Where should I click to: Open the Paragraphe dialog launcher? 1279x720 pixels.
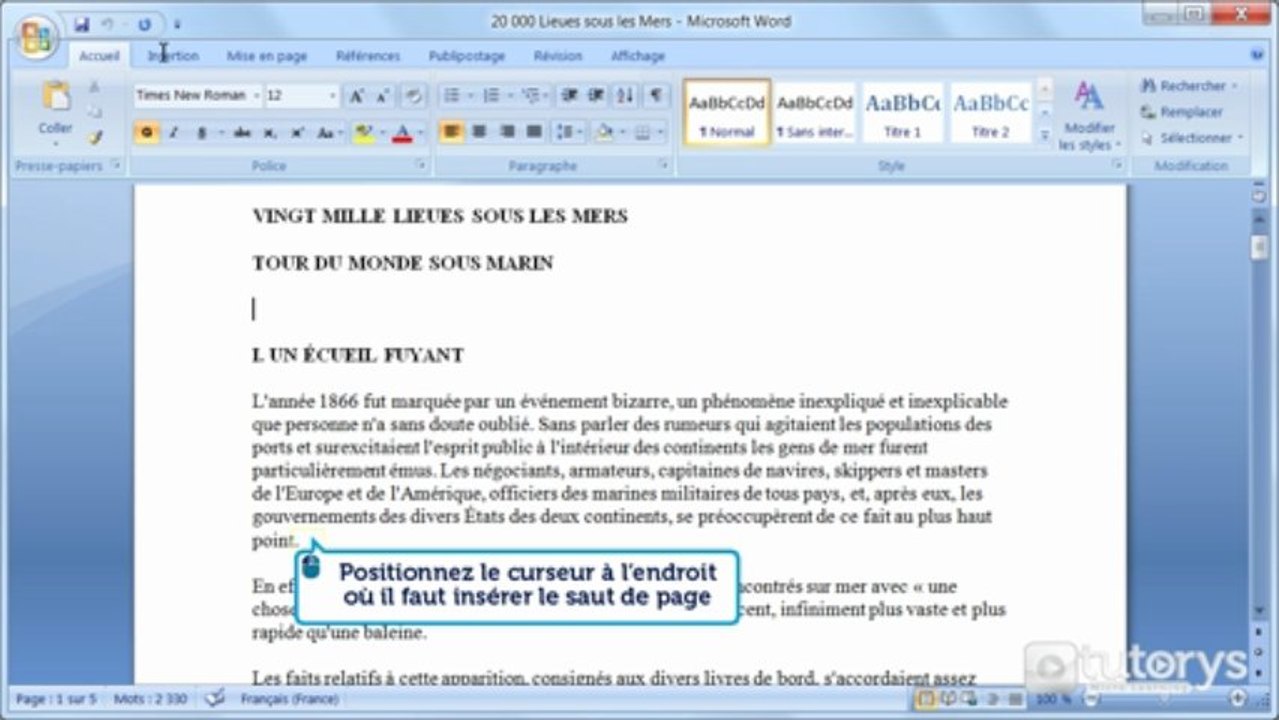point(663,165)
